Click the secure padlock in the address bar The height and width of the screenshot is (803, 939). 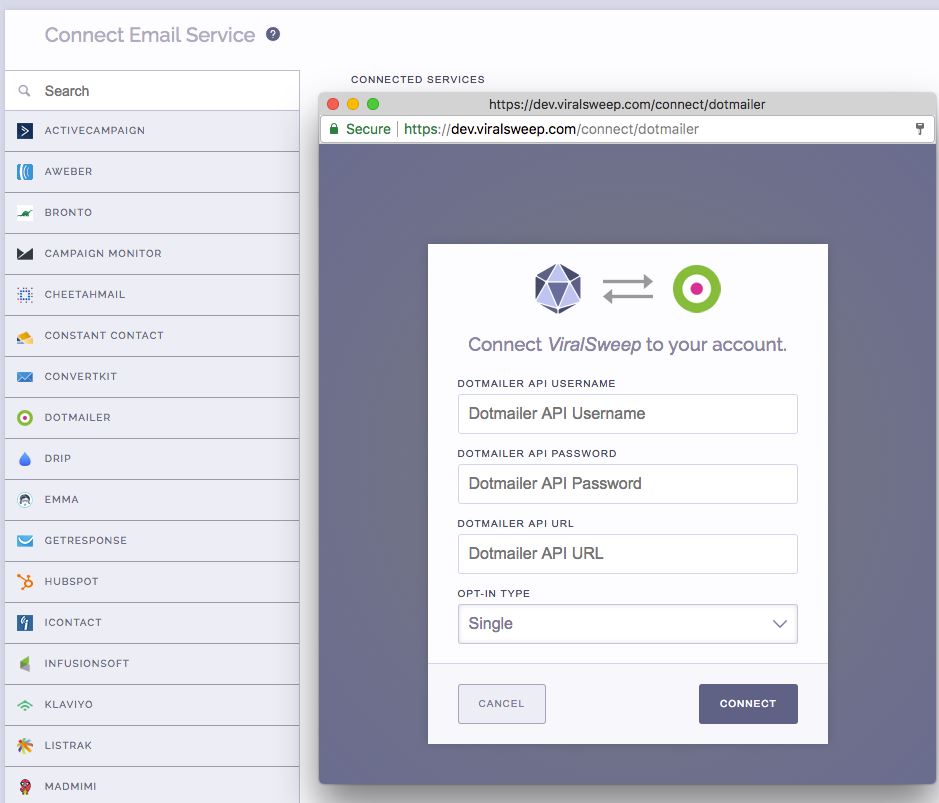point(333,129)
